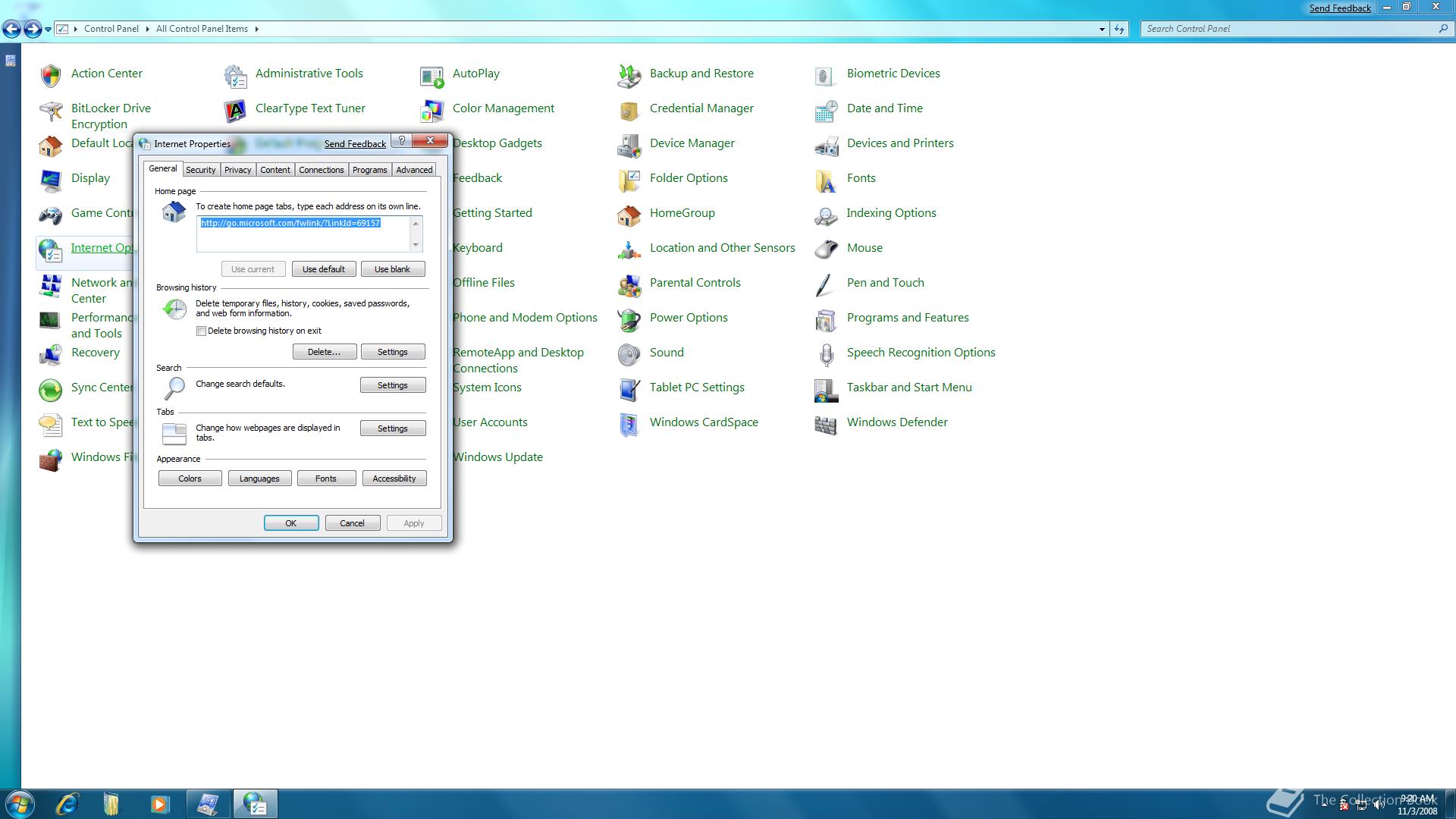
Task: Open the Start menu orb
Action: click(x=19, y=804)
